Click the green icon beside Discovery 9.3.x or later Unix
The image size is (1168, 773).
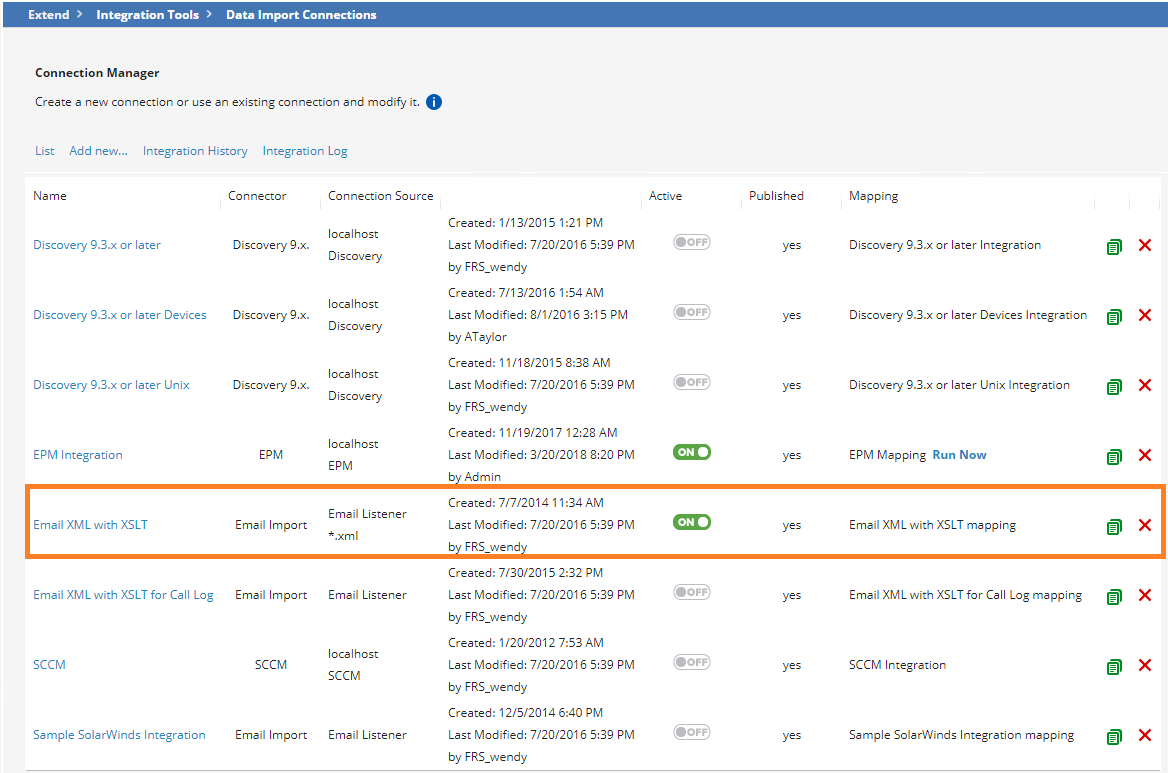pos(1114,386)
